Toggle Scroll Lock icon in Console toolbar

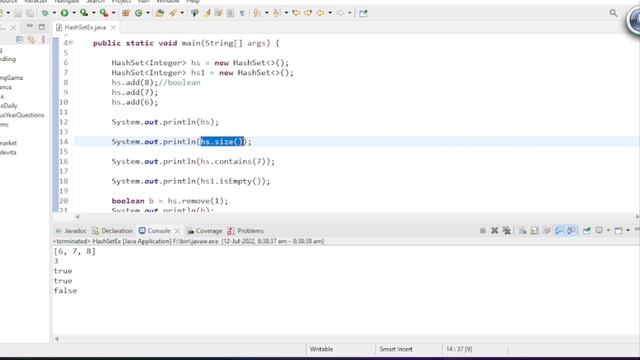[x=534, y=231]
